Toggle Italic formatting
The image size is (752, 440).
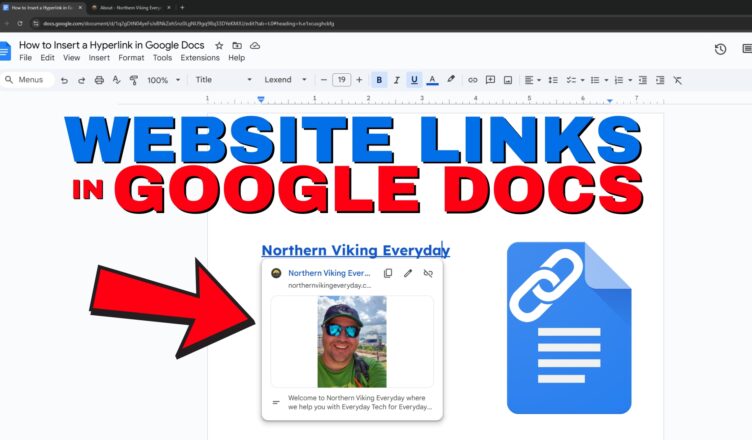point(397,80)
